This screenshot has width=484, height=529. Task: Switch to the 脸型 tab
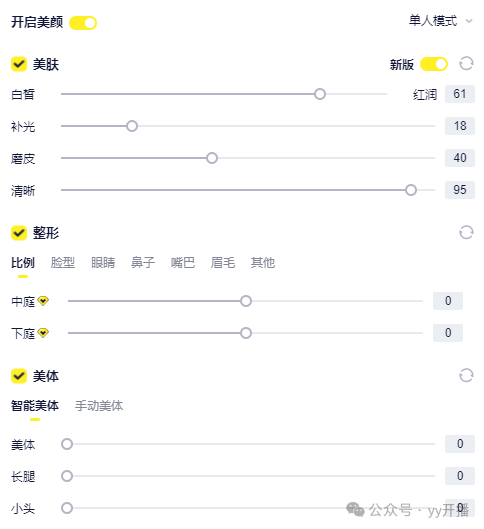63,262
